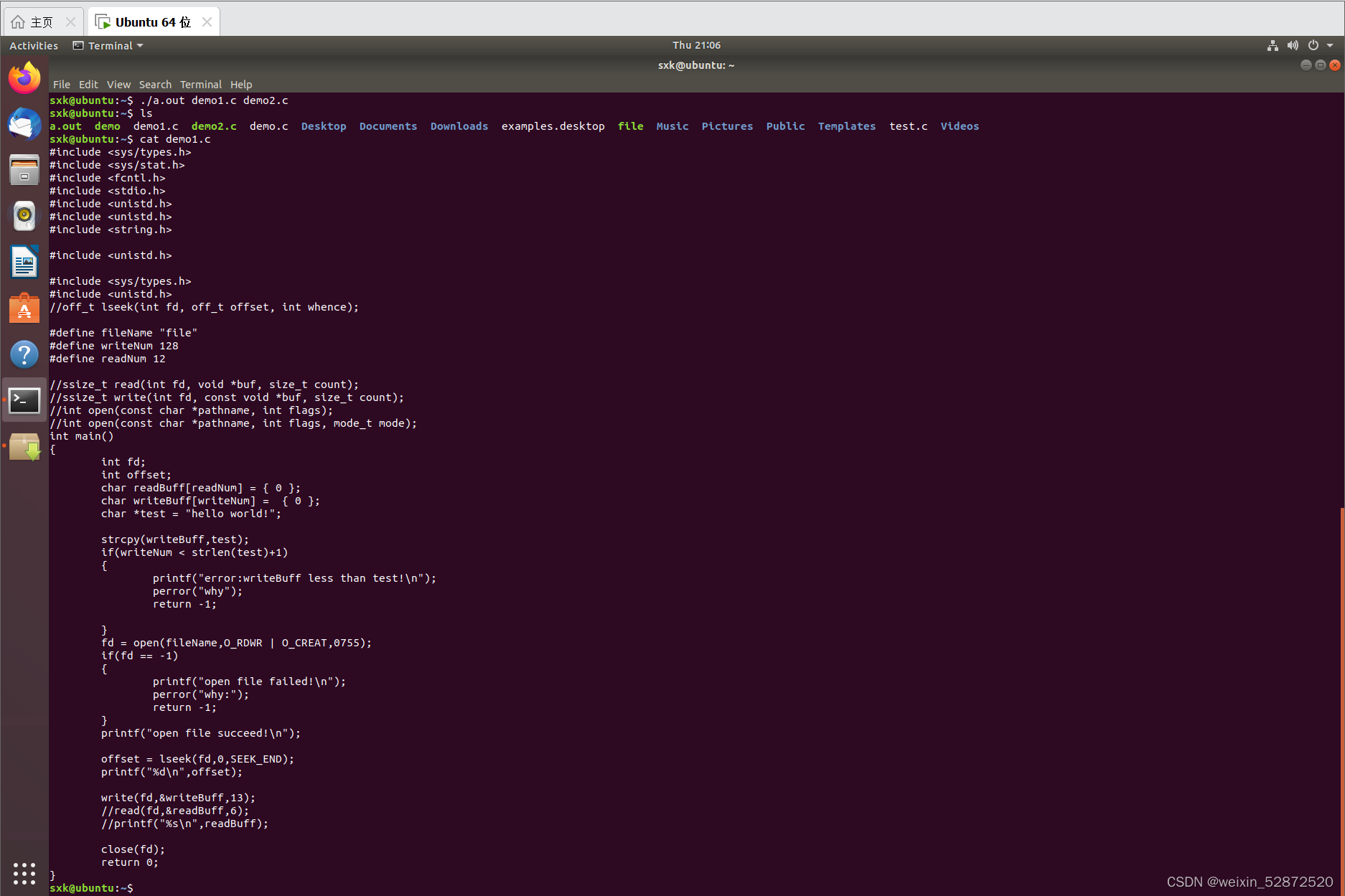The width and height of the screenshot is (1345, 896).
Task: Launch LibreOffice Writer from the dock
Action: coord(24,262)
